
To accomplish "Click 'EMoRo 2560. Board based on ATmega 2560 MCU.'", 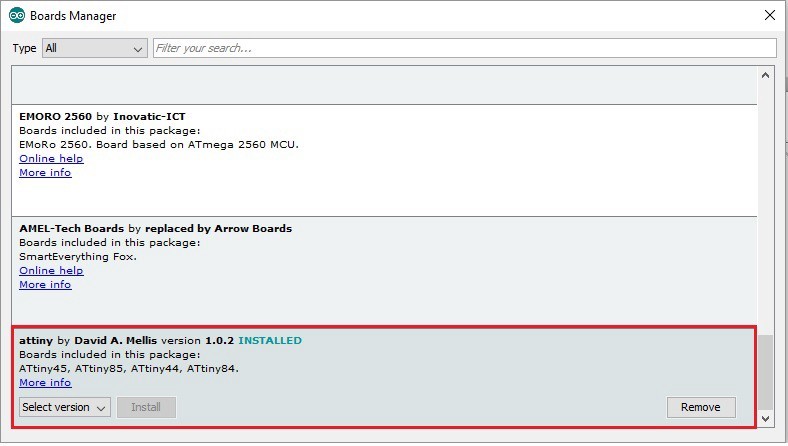I will 159,145.
